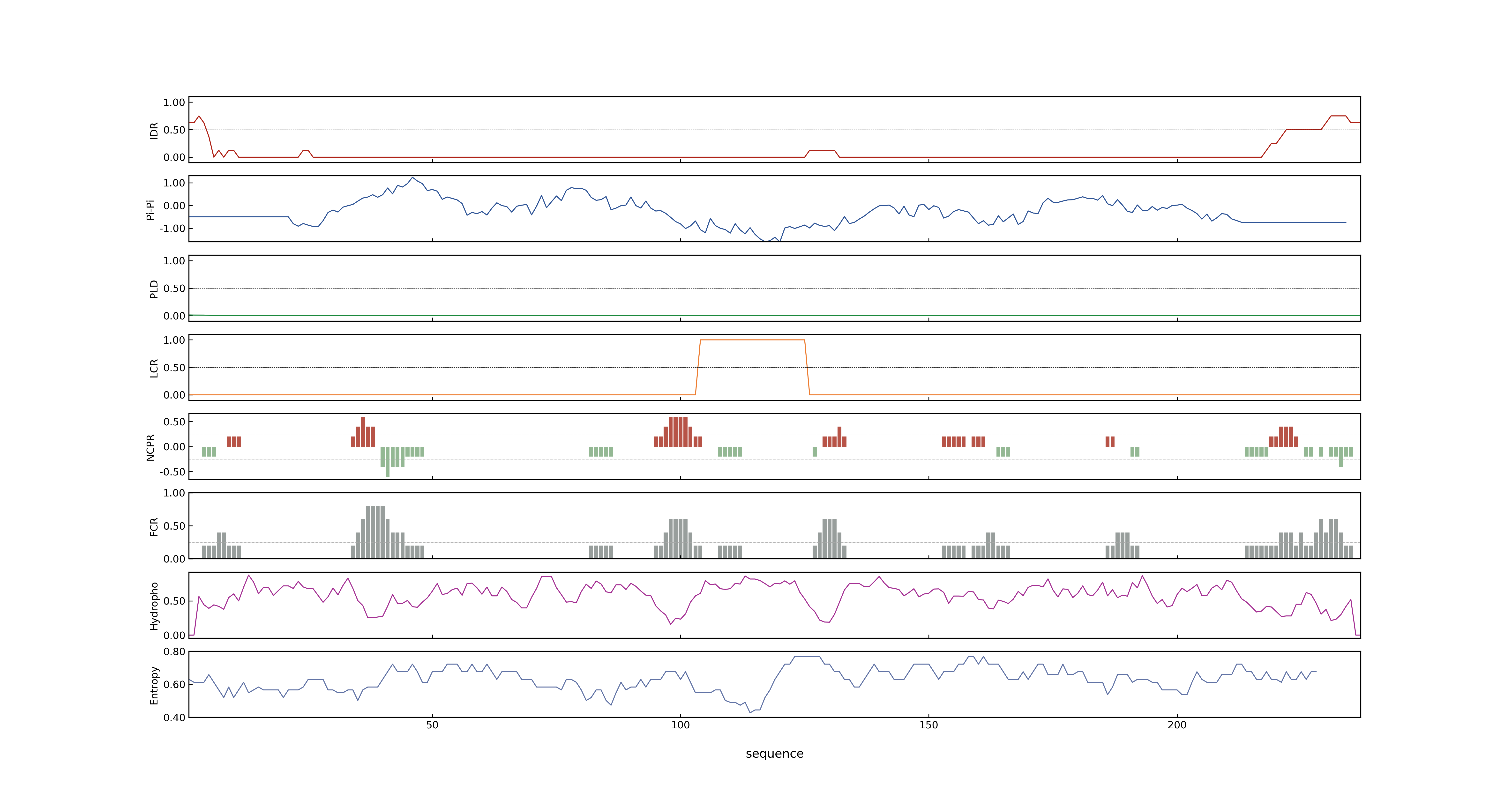Viewport: 1512px width, 806px height.
Task: Click the x-axis tick label 150
Action: coord(928,725)
